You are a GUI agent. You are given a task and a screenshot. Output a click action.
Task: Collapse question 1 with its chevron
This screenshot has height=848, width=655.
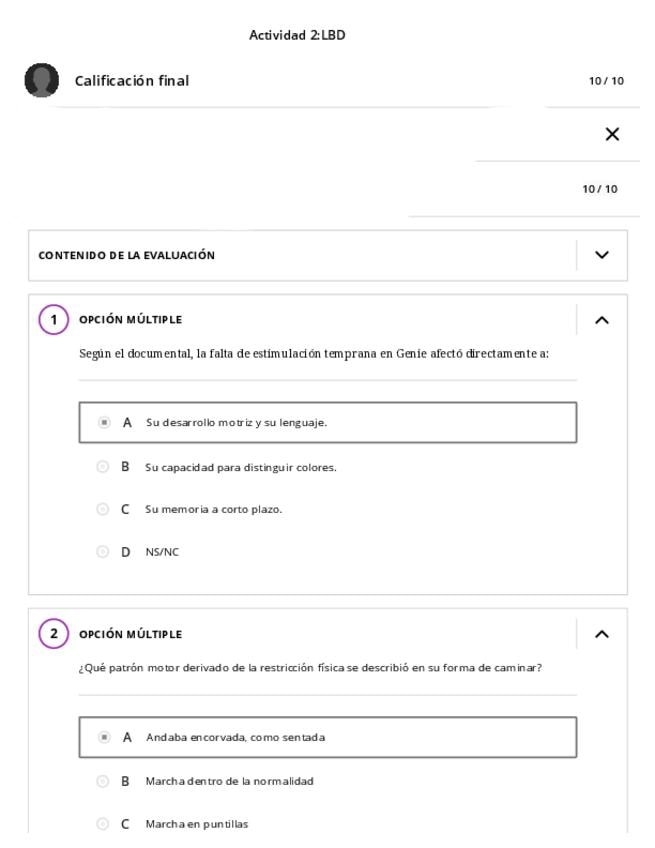(601, 320)
